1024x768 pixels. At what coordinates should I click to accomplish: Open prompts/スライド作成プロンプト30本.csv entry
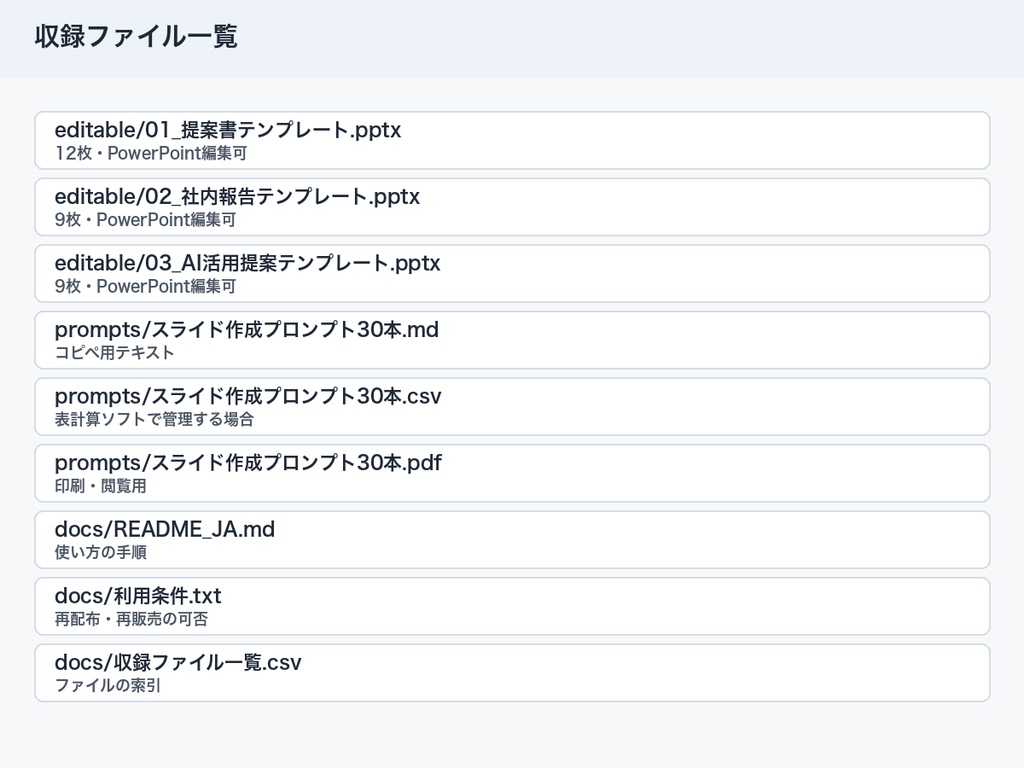pos(512,407)
